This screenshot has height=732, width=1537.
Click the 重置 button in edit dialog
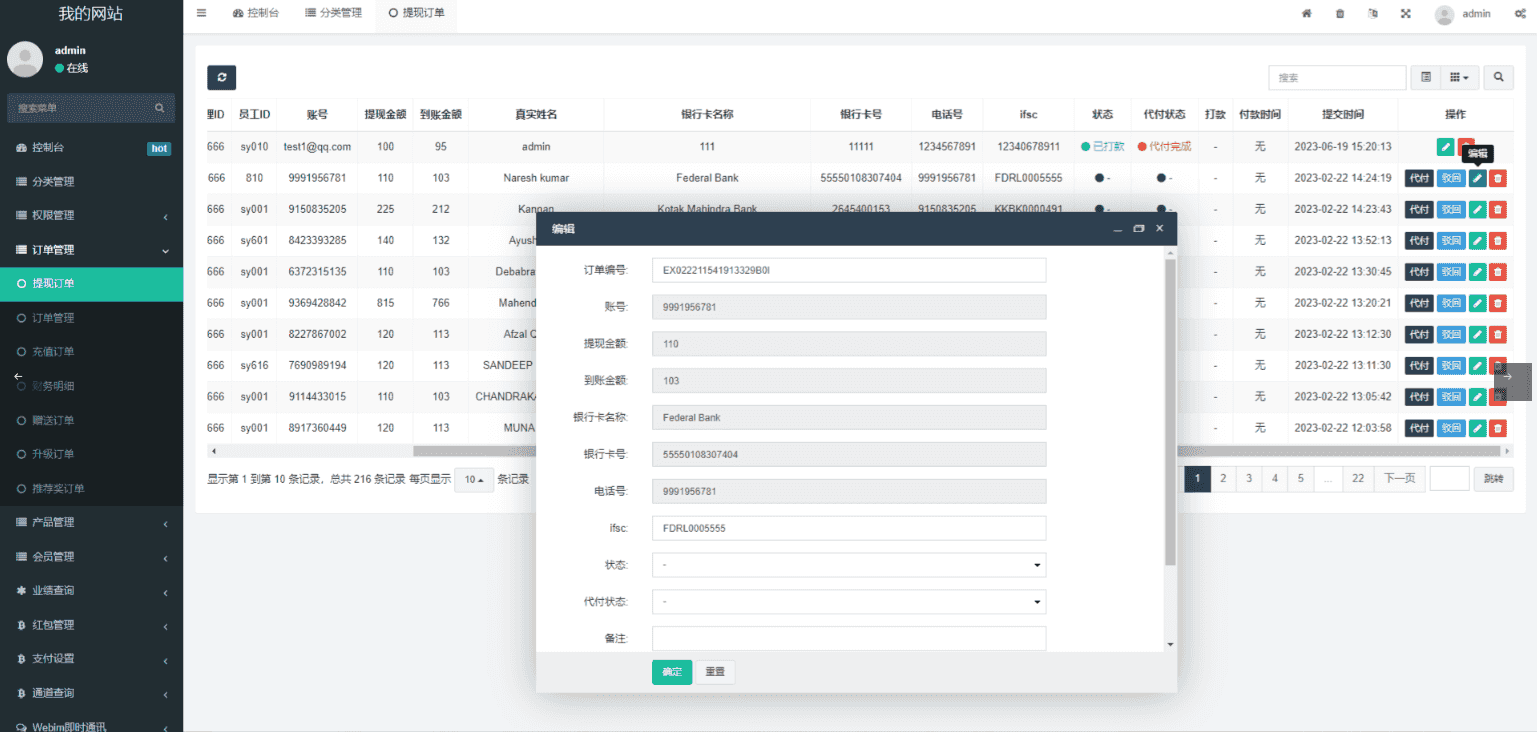click(x=715, y=672)
